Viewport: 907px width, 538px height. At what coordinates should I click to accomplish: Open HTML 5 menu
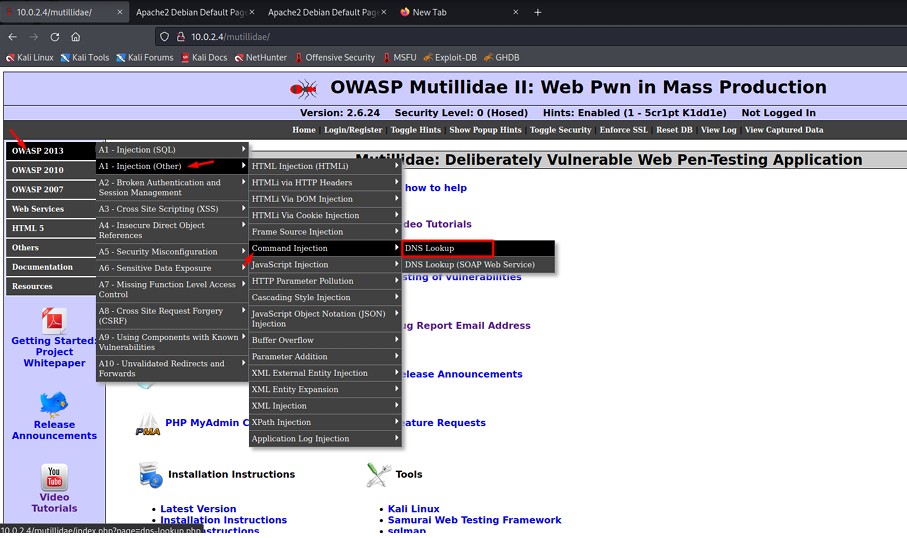[51, 228]
